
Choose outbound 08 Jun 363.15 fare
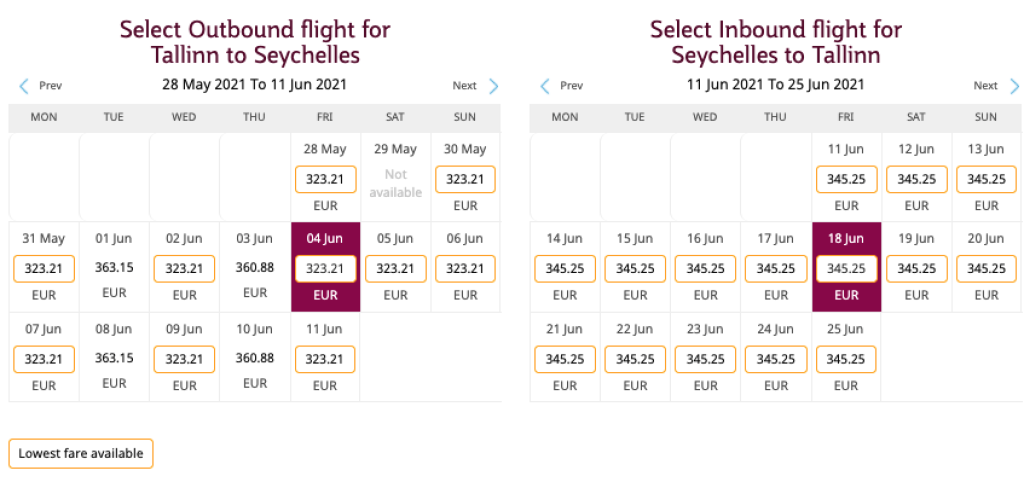click(x=114, y=358)
